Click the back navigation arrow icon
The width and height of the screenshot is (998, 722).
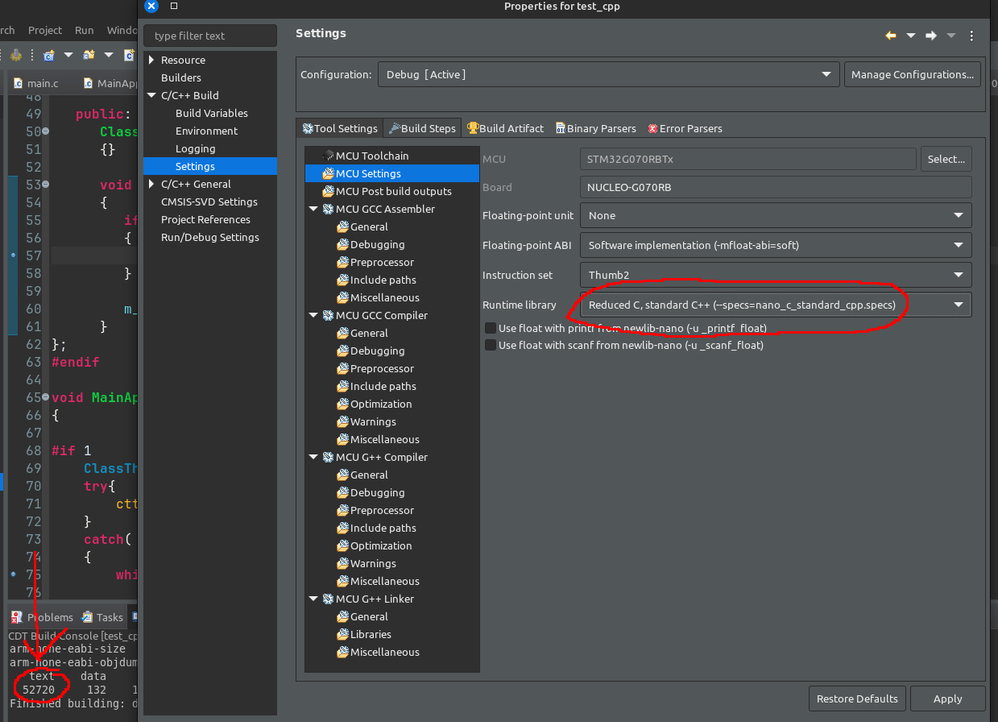click(891, 36)
